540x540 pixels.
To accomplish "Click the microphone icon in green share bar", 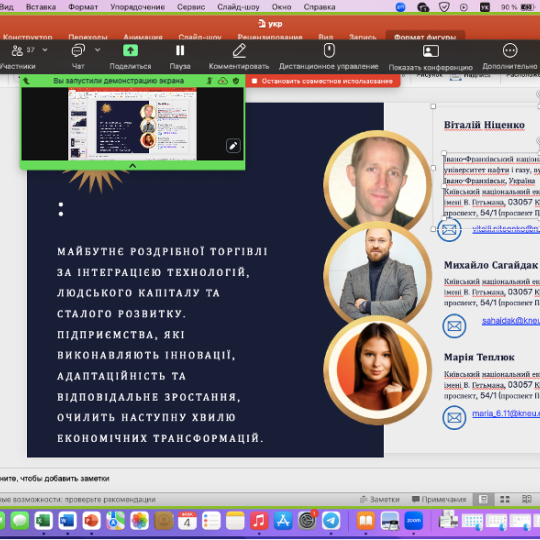I will pos(209,81).
